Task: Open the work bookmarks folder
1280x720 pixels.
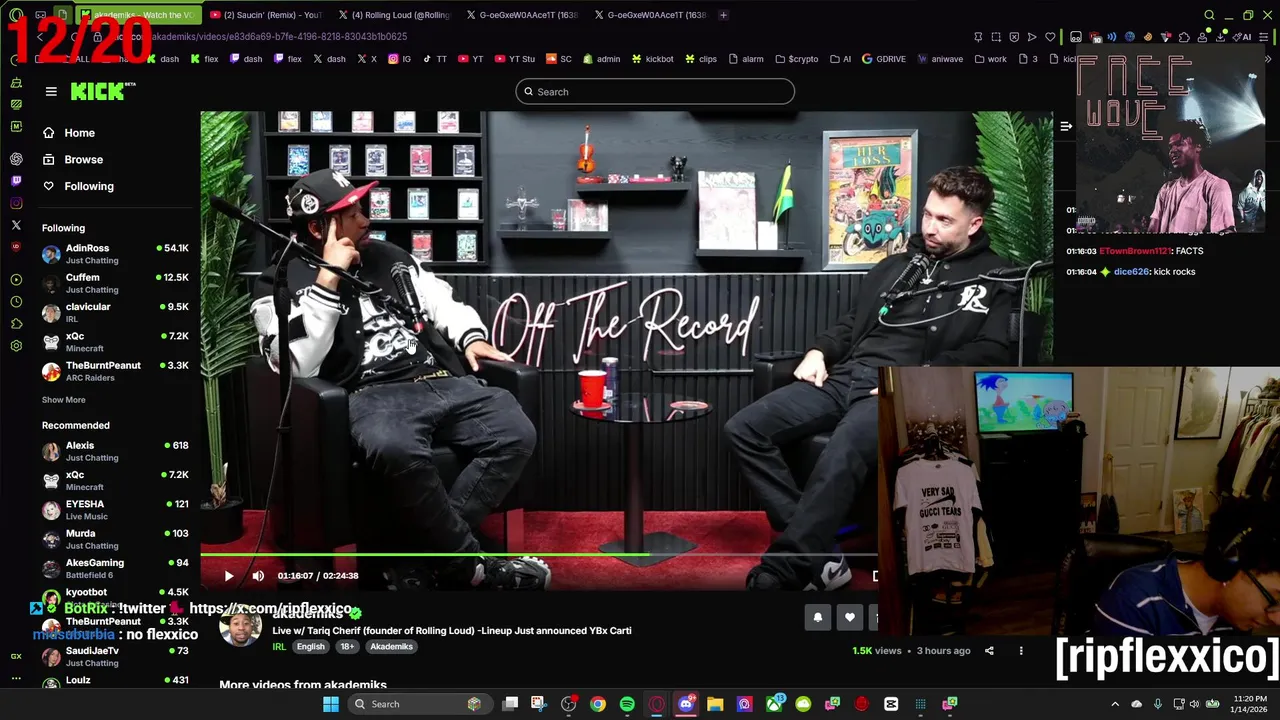Action: (x=989, y=59)
